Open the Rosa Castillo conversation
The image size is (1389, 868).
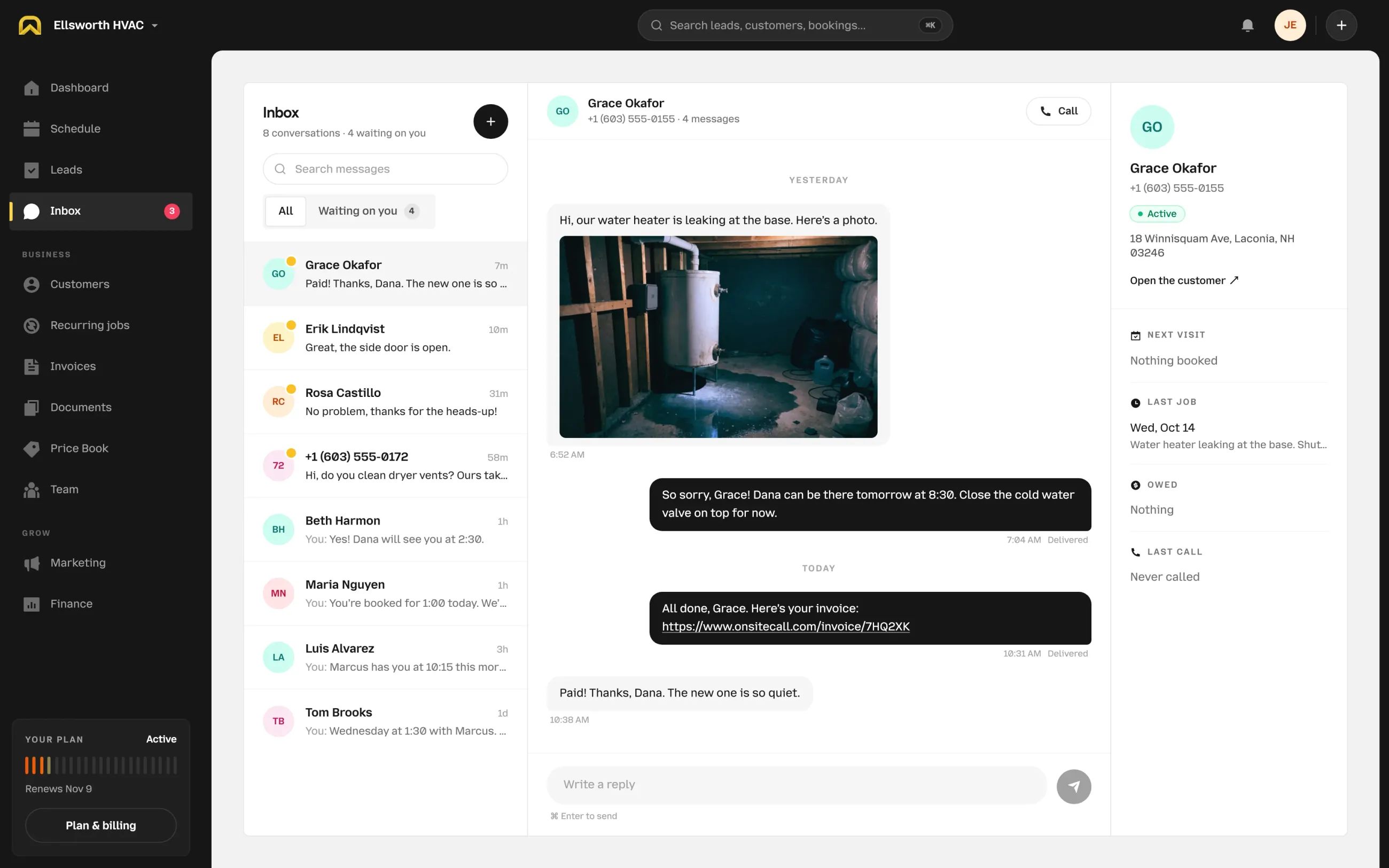[x=385, y=402]
